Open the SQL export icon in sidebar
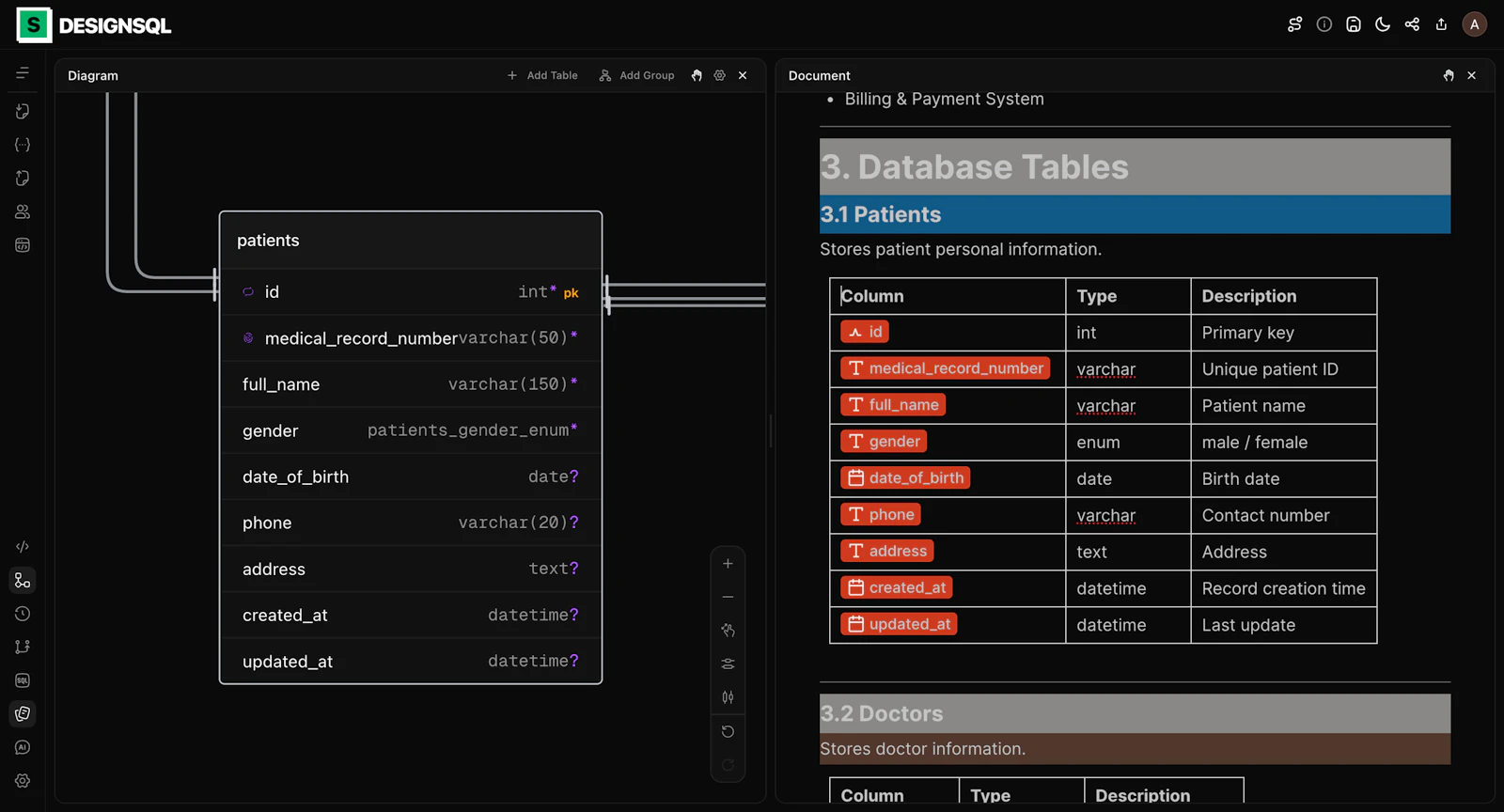Viewport: 1504px width, 812px height. 23,680
